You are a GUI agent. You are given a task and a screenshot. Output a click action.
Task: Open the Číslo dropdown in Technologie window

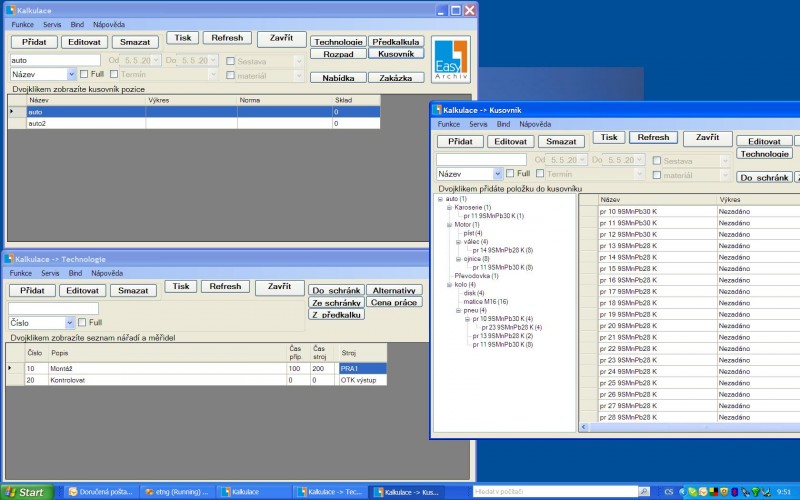coord(70,323)
